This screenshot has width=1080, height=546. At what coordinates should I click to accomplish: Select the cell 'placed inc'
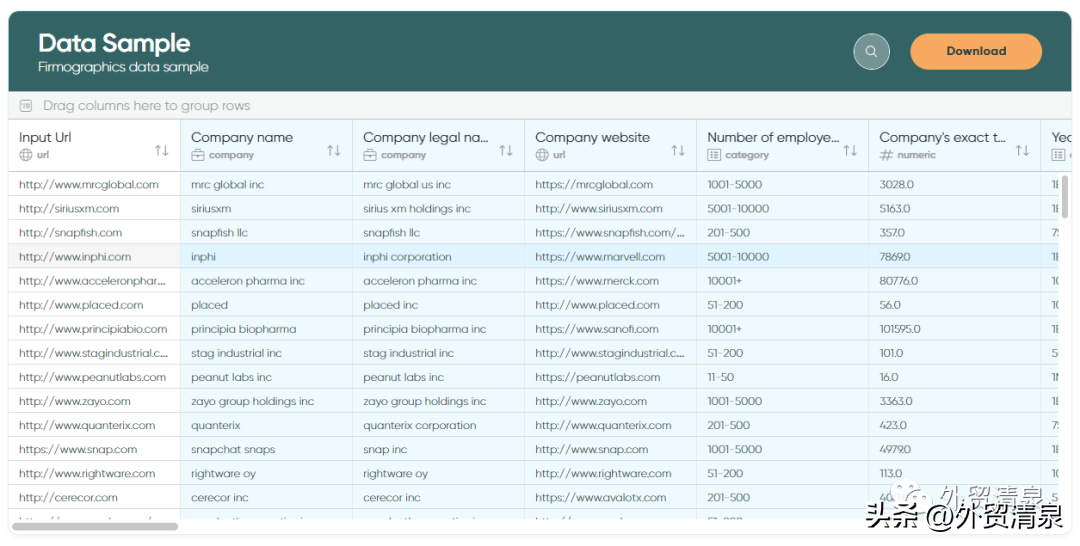click(x=439, y=305)
